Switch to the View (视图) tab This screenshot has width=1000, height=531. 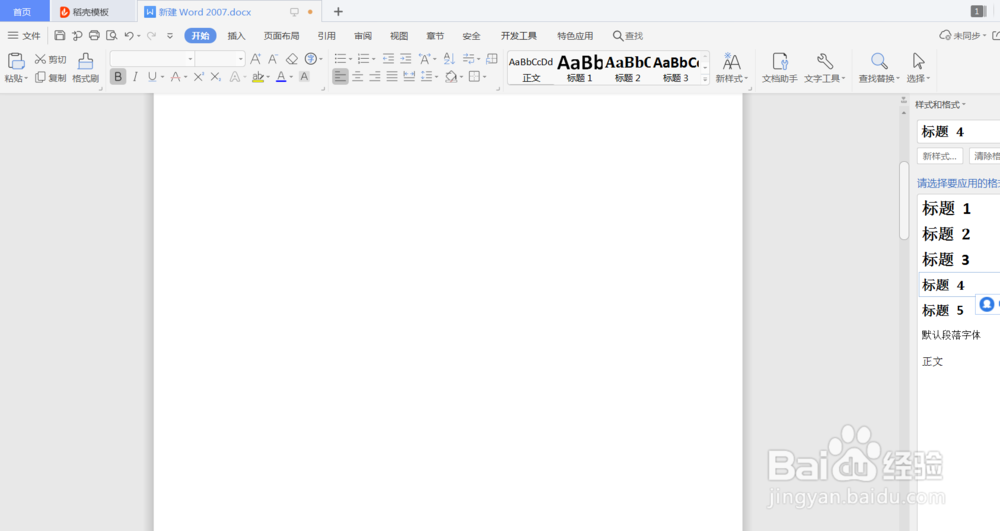pyautogui.click(x=399, y=36)
